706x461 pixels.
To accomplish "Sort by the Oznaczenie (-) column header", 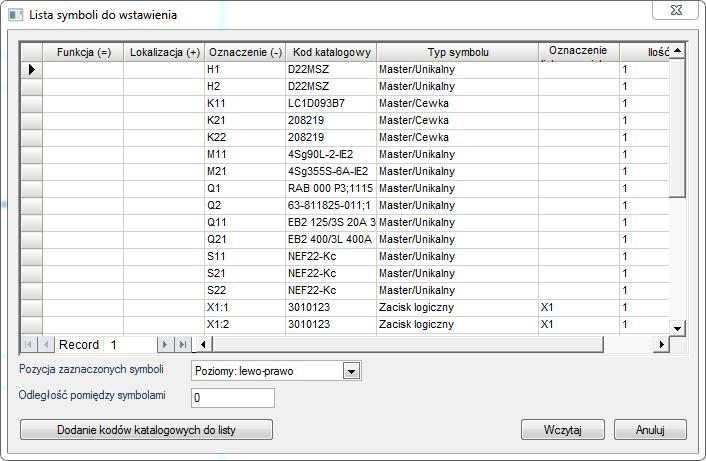I will (245, 52).
